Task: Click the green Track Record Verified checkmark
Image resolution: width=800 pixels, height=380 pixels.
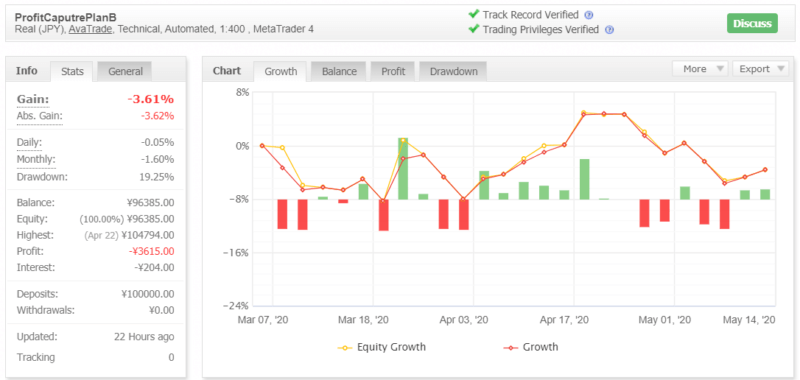Action: tap(473, 14)
